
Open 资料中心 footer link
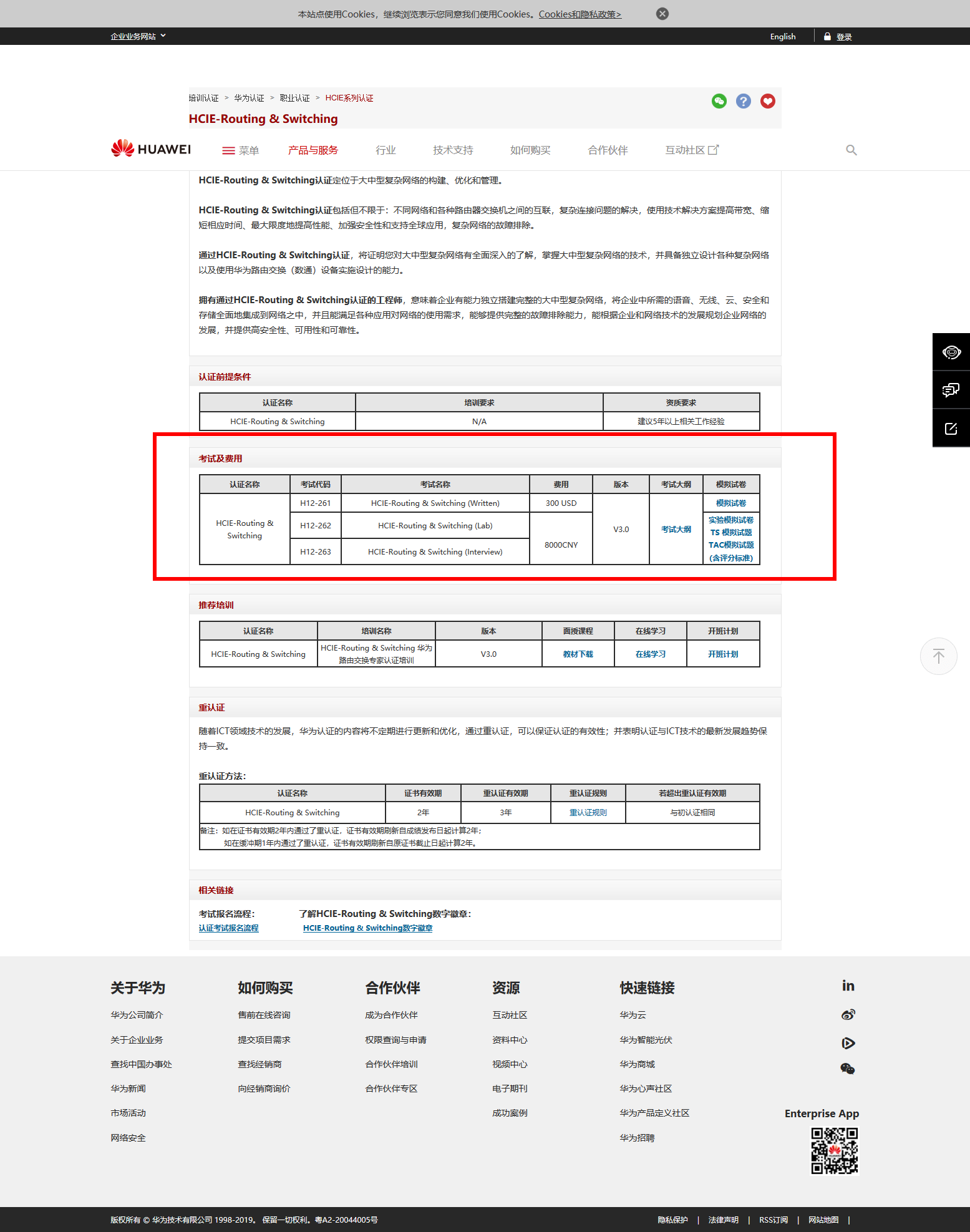pos(510,1040)
